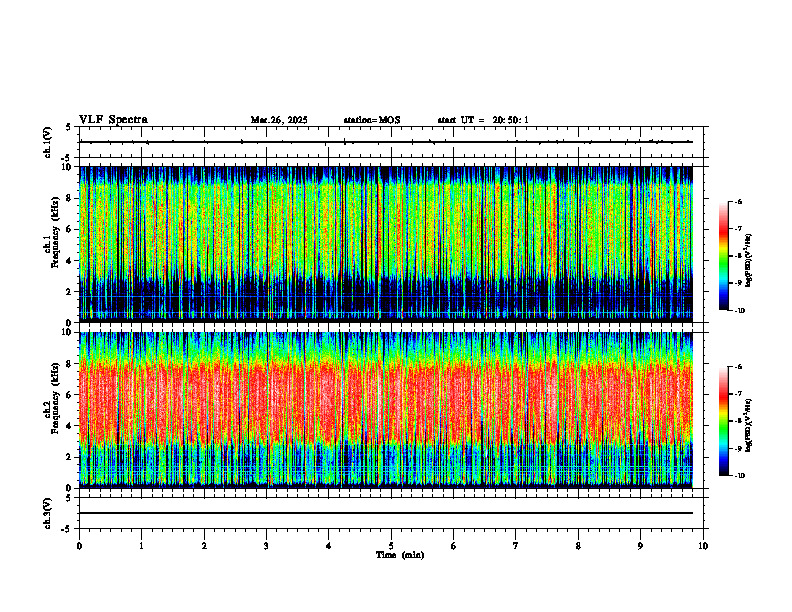Click the "ch.3(V)" waveform axis label
The width and height of the screenshot is (792, 612).
click(48, 513)
